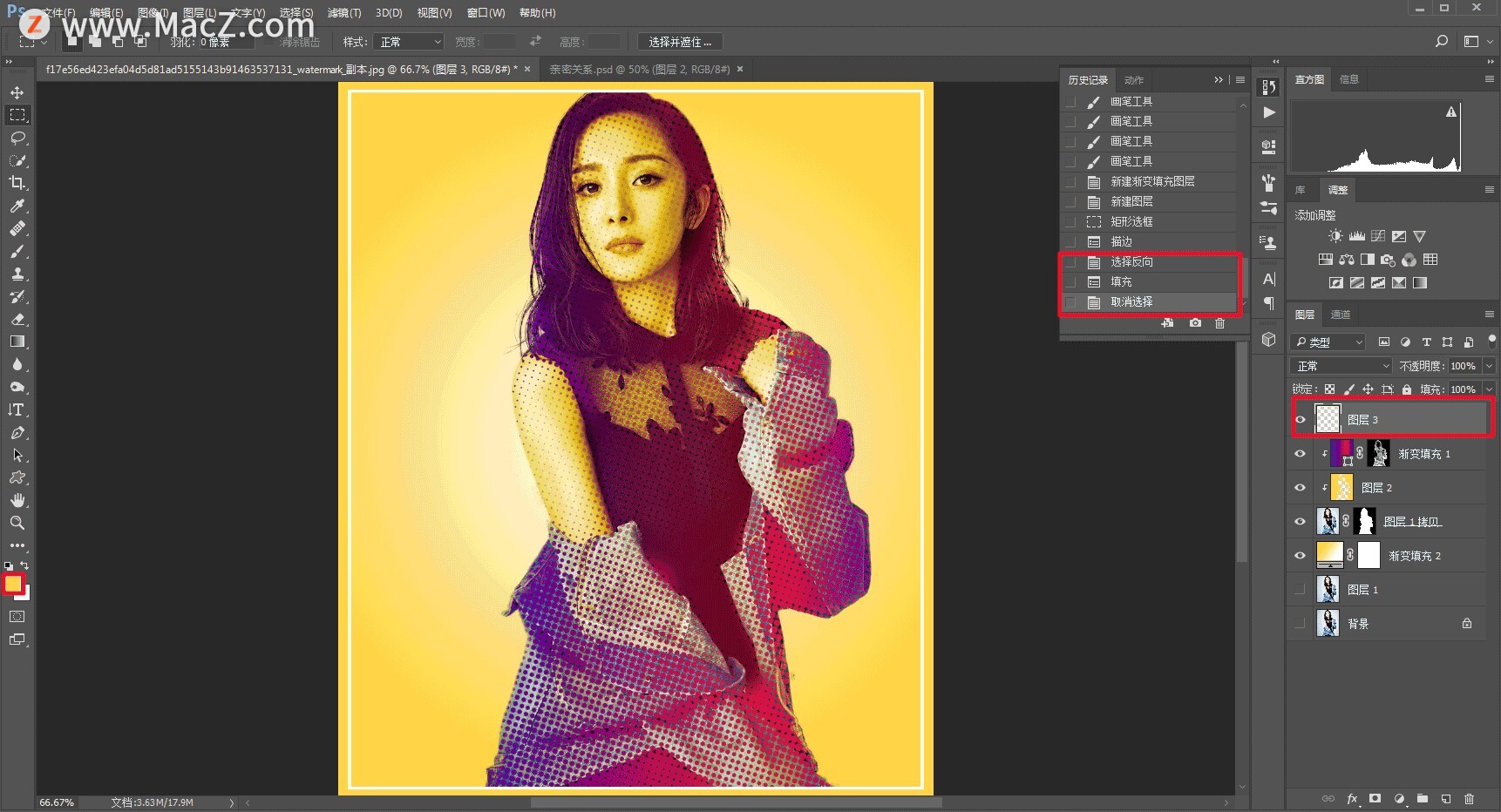The width and height of the screenshot is (1501, 812).
Task: Select the Path Selection tool
Action: tap(17, 455)
